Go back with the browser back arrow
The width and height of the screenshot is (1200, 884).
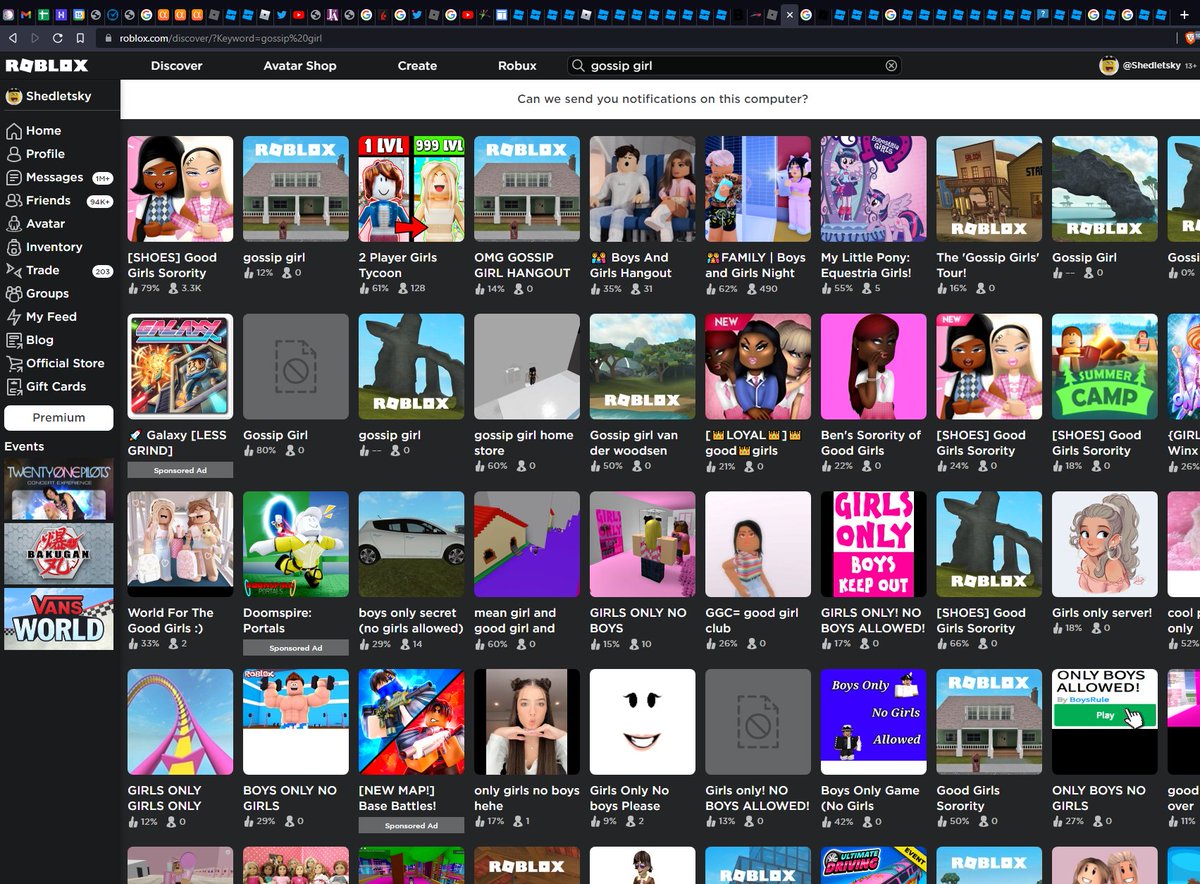coord(12,37)
